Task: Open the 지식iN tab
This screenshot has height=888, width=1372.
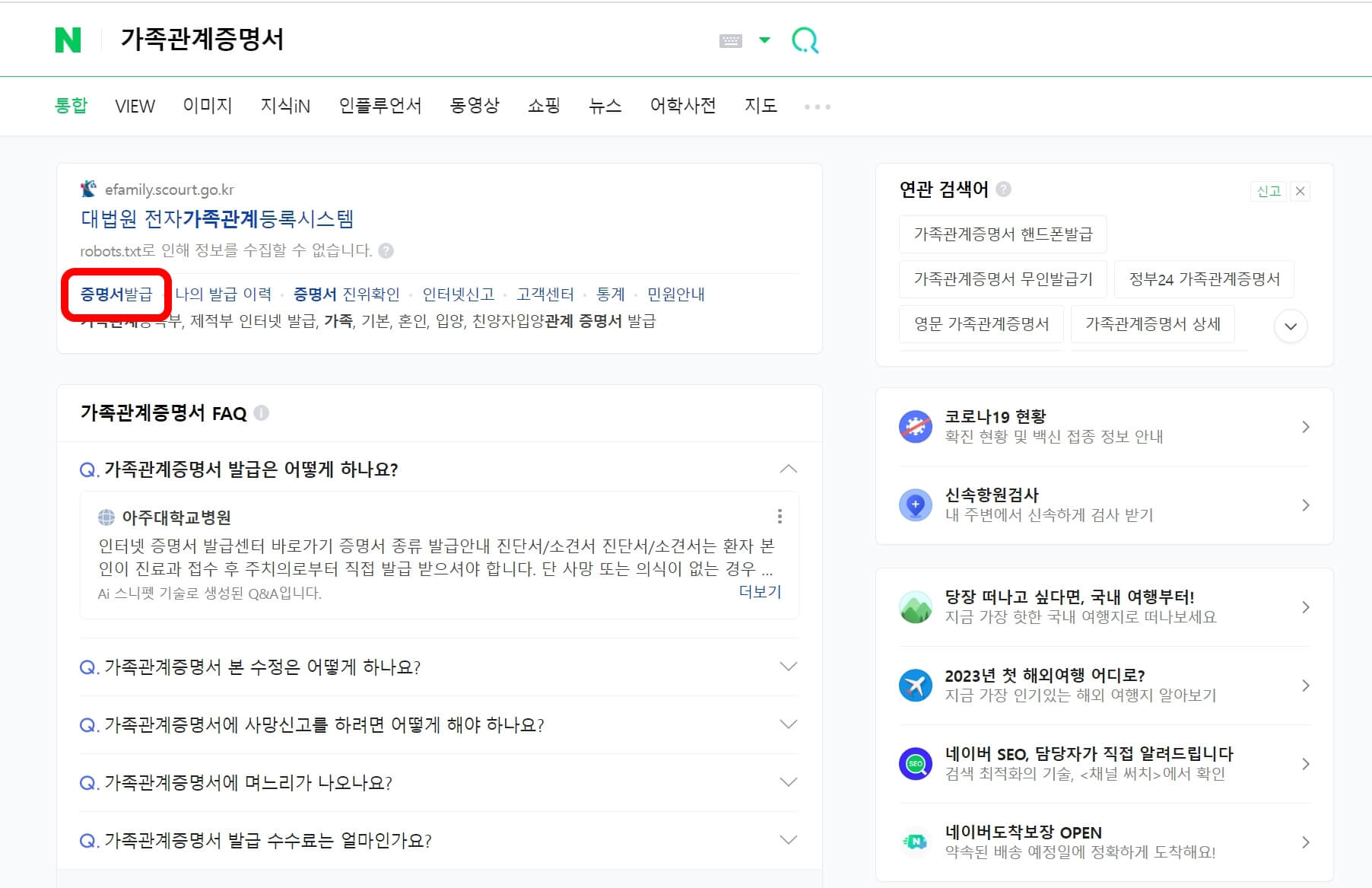Action: coord(285,105)
